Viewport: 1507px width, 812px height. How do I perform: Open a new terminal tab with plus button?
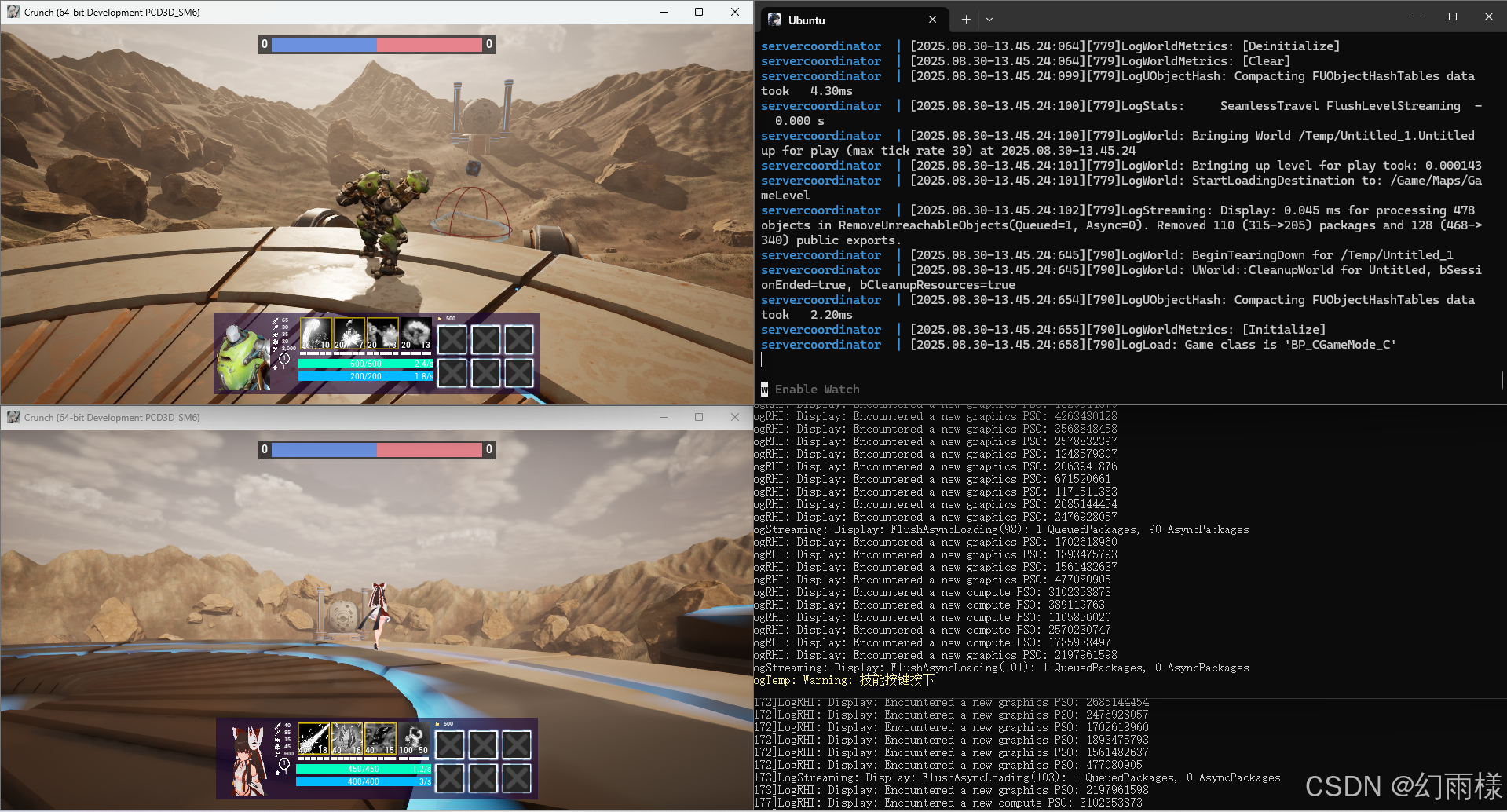[x=966, y=20]
